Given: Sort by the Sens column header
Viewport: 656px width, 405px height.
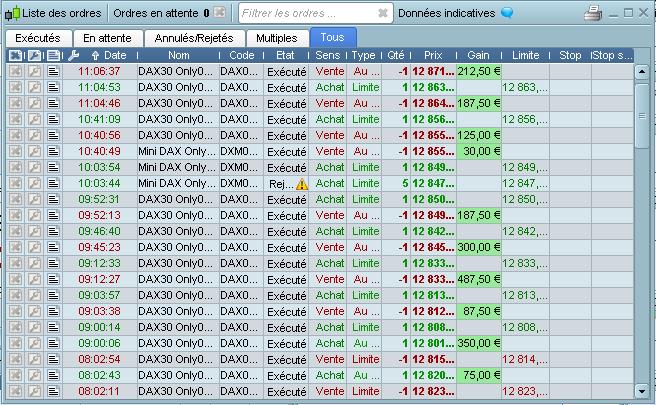Looking at the screenshot, I should tap(328, 55).
